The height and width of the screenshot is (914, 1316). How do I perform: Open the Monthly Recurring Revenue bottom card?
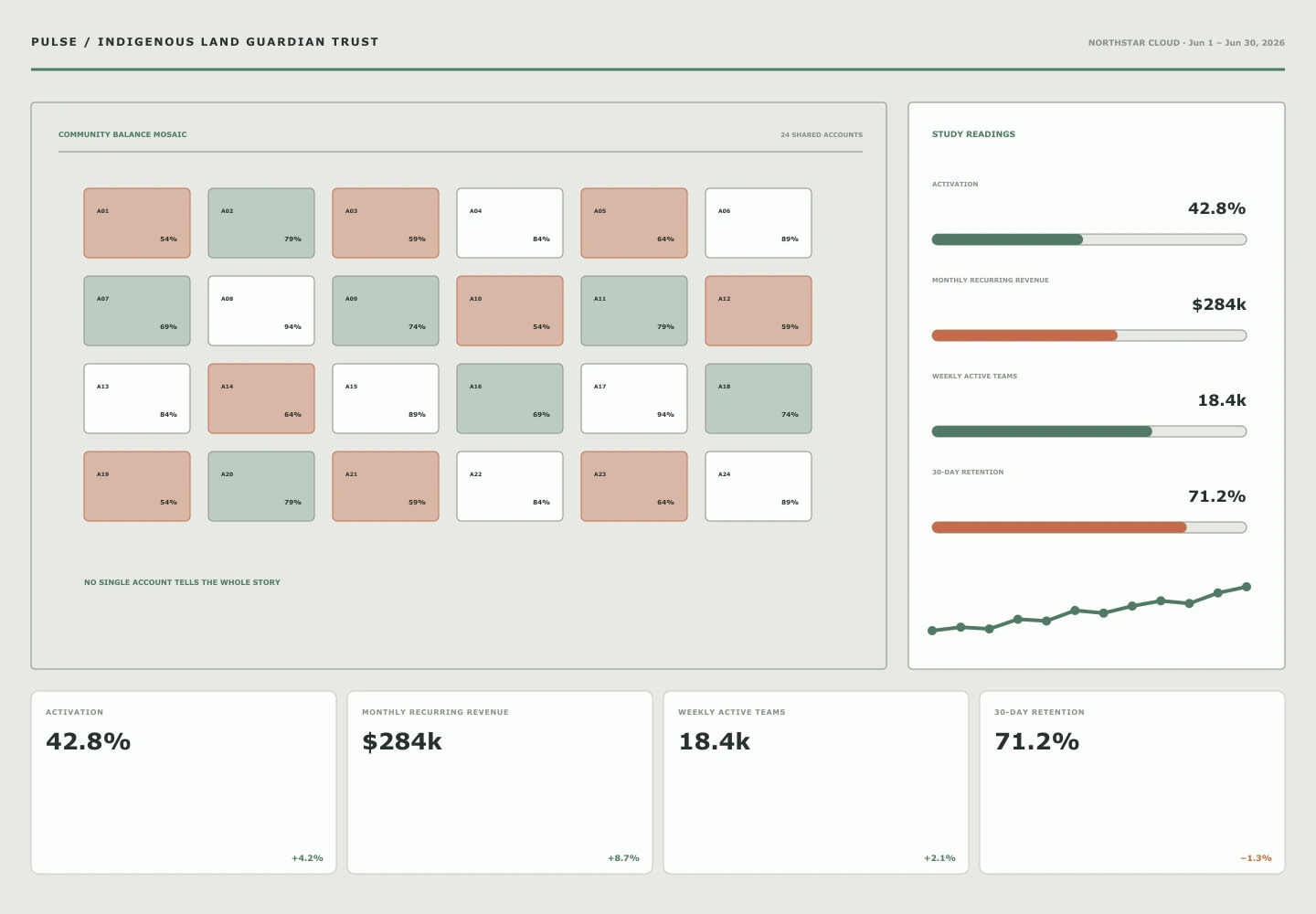[500, 782]
